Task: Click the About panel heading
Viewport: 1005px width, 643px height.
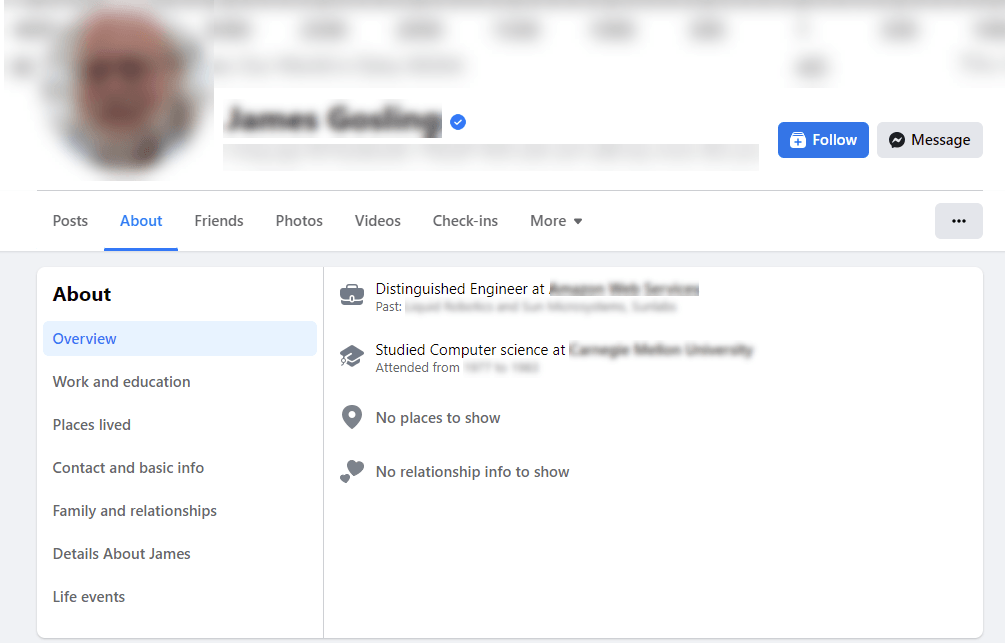Action: pyautogui.click(x=82, y=294)
